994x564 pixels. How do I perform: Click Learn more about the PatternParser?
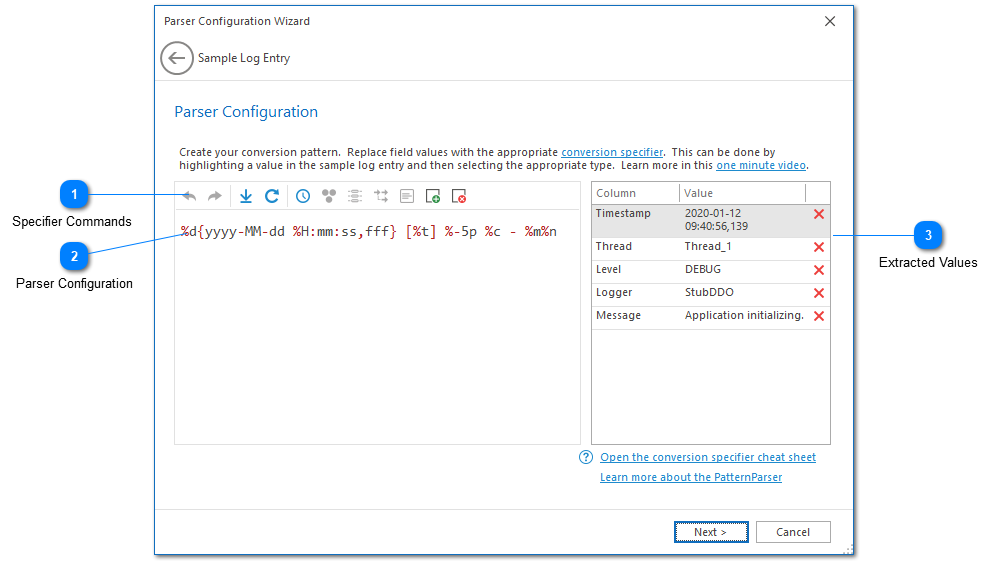[x=691, y=477]
